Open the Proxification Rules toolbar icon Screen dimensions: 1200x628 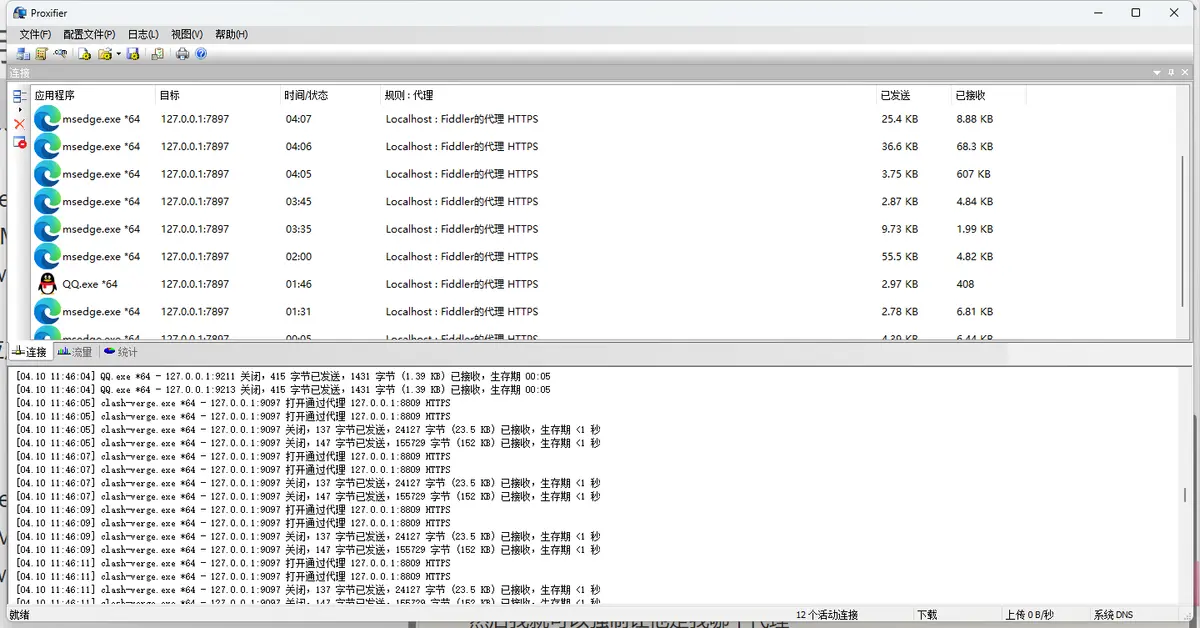tap(42, 54)
